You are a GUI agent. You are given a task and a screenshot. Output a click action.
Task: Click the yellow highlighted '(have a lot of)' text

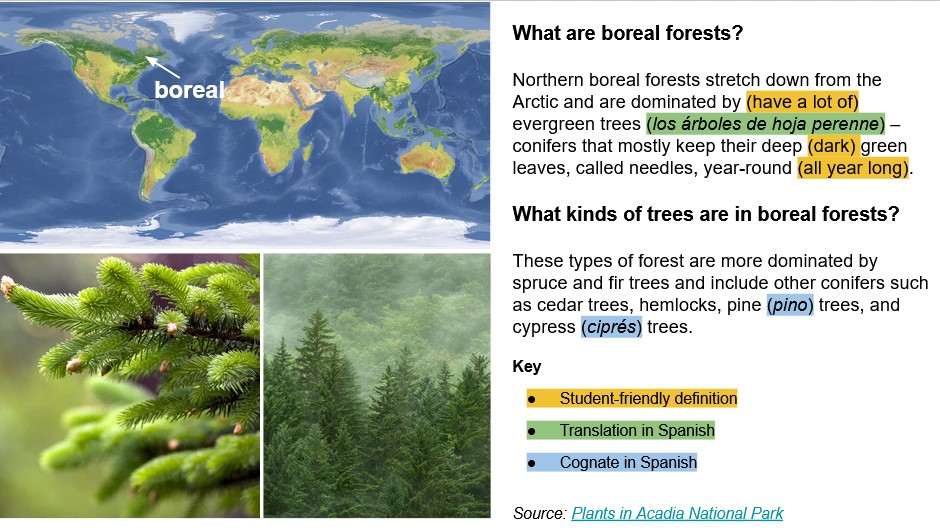coord(803,101)
